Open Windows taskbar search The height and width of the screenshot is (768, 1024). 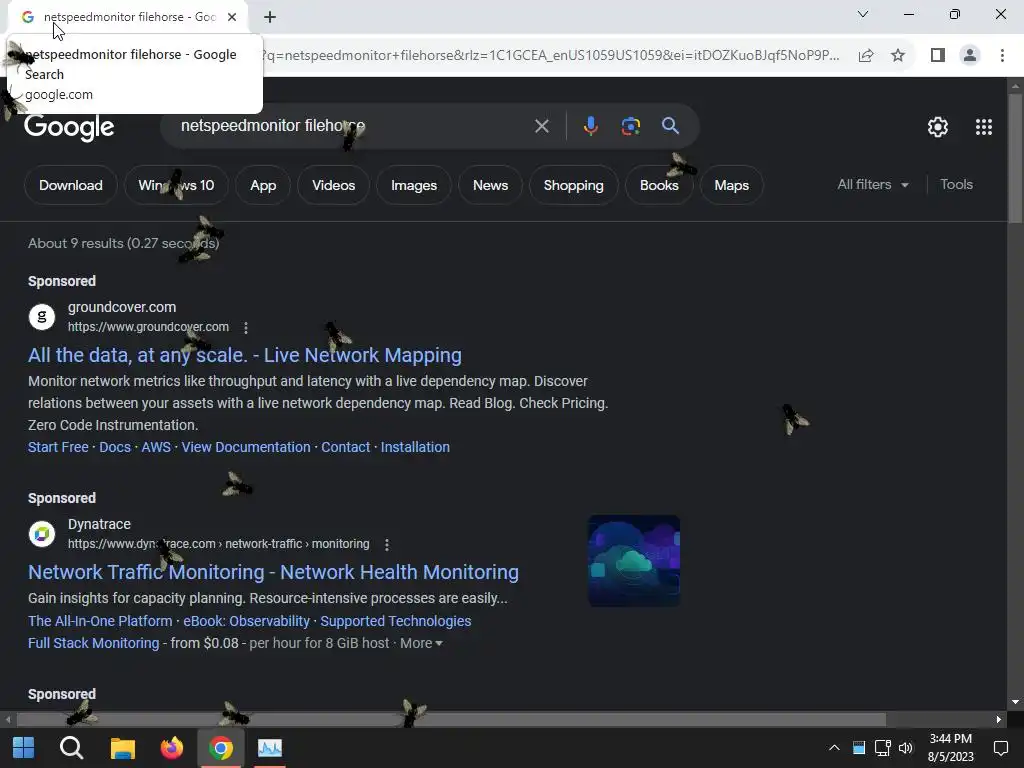[x=71, y=748]
